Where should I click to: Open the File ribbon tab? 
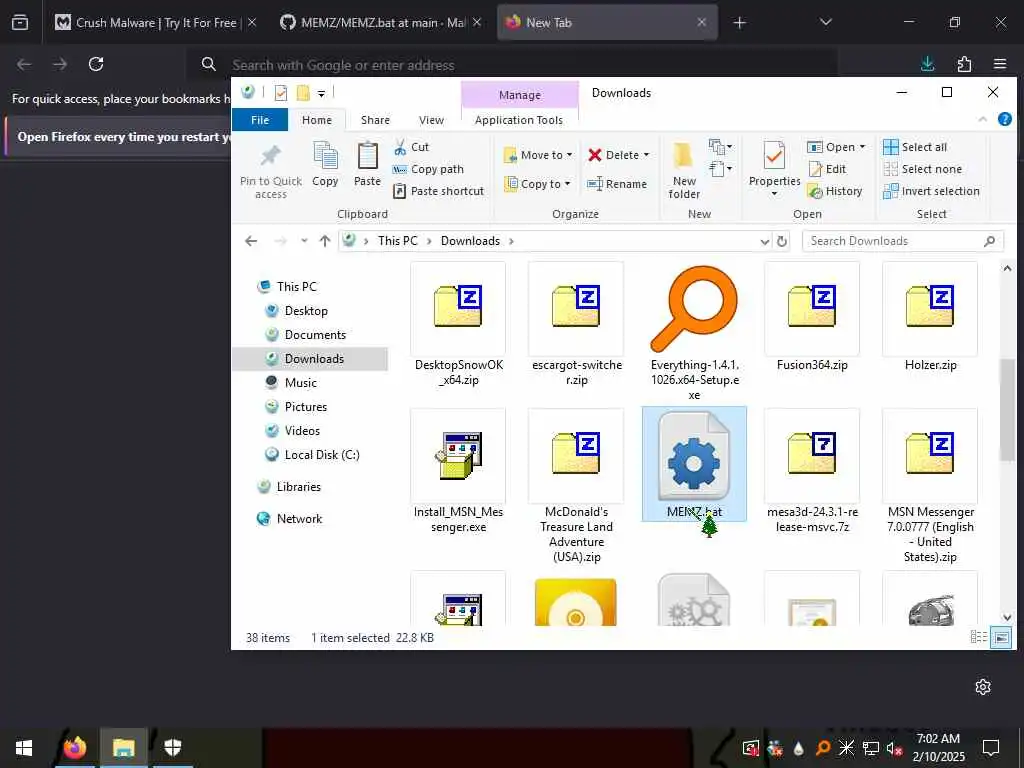[260, 120]
